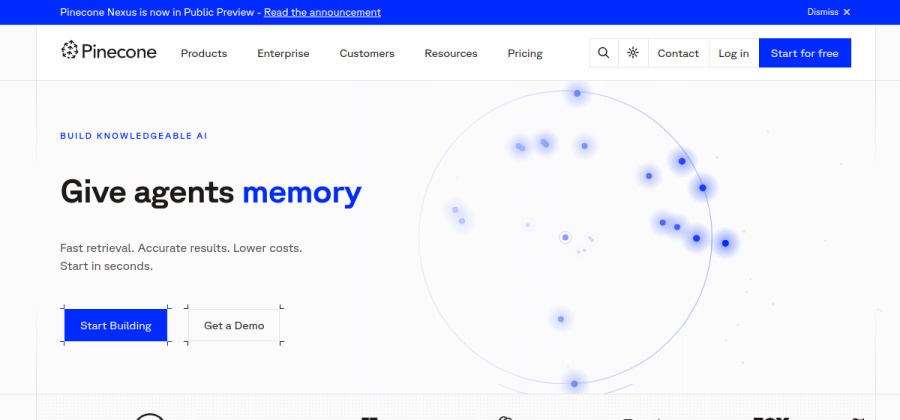Click the Log in button
Viewport: 900px width, 420px height.
click(734, 53)
